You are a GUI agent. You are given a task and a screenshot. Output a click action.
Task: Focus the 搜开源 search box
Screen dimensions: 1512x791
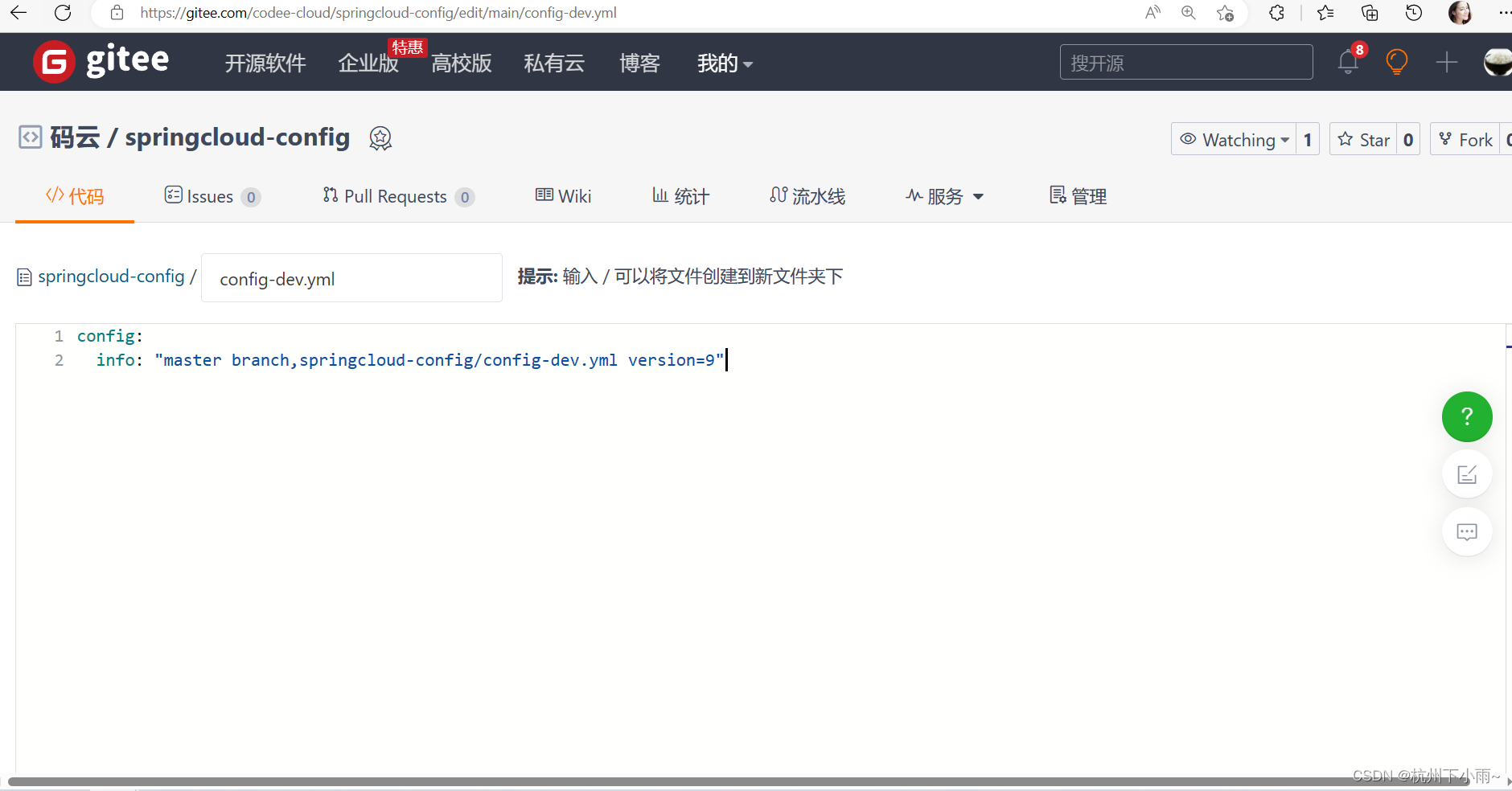[x=1186, y=62]
